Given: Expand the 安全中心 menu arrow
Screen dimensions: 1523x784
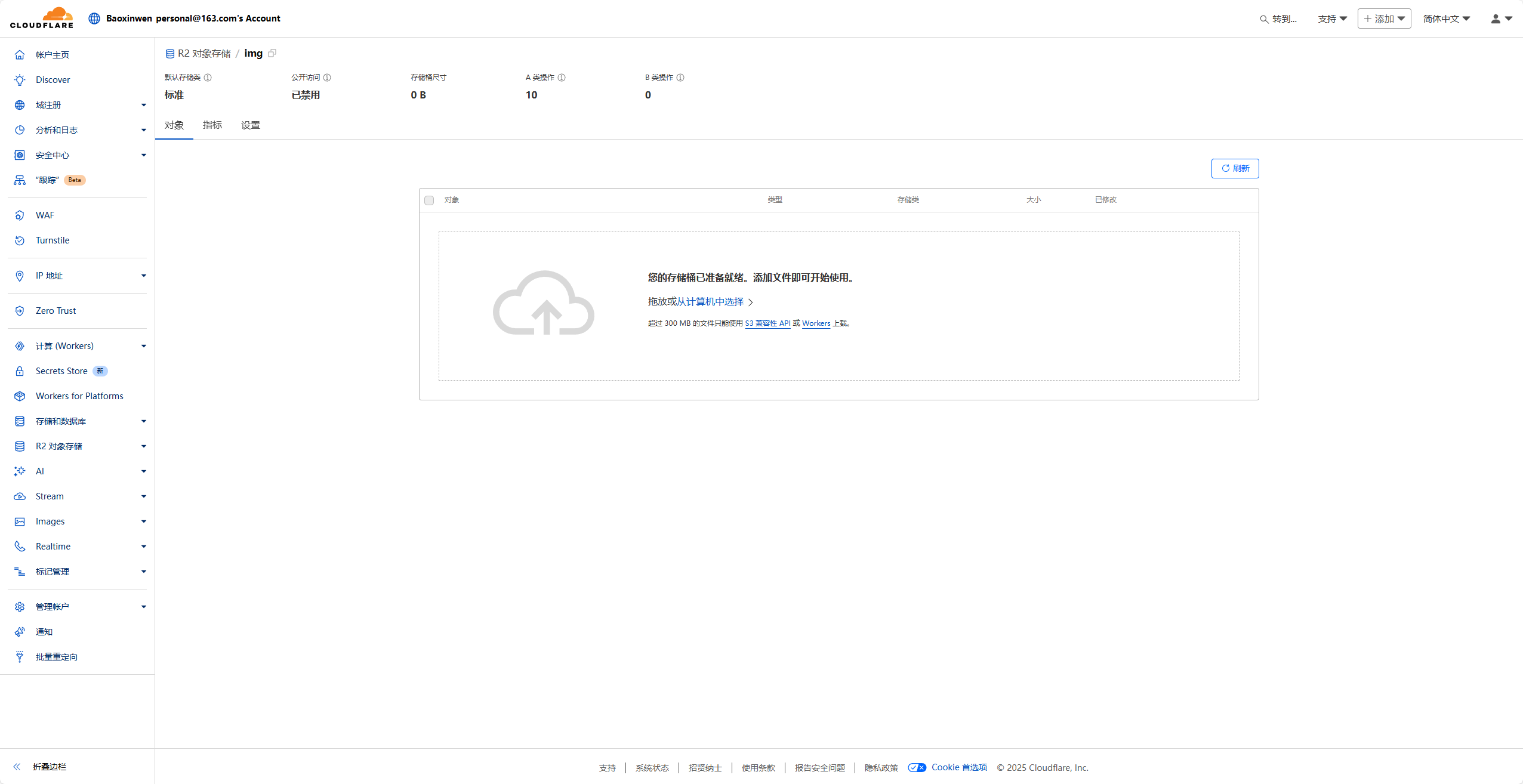Looking at the screenshot, I should click(x=144, y=155).
